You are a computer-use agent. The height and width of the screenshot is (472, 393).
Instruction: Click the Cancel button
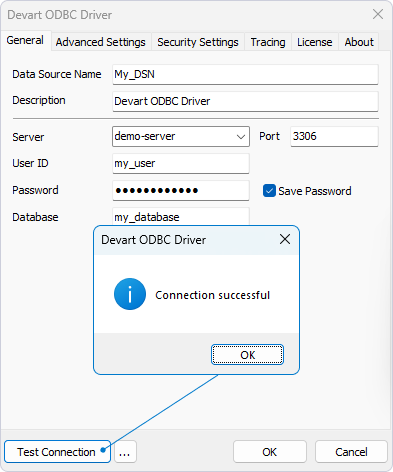(x=351, y=452)
